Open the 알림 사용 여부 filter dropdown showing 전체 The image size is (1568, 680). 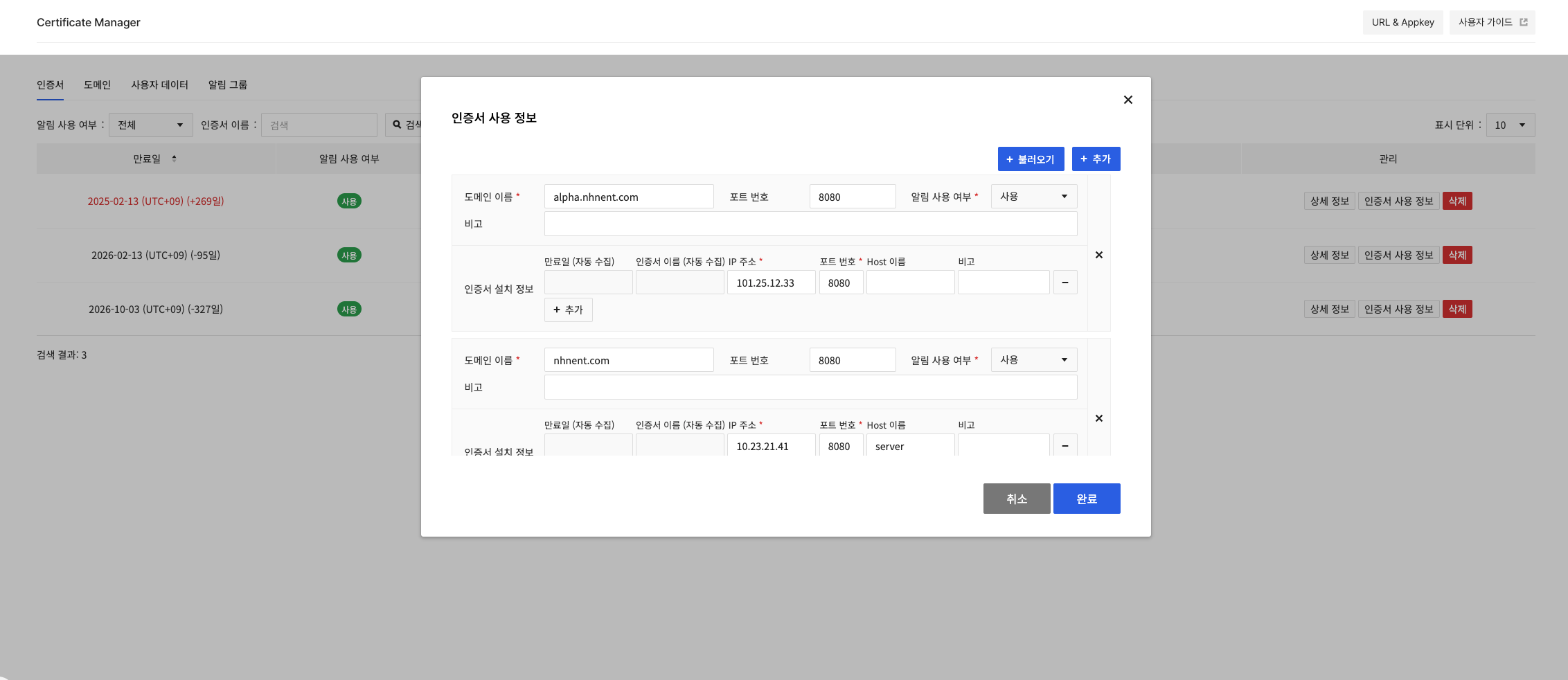150,125
